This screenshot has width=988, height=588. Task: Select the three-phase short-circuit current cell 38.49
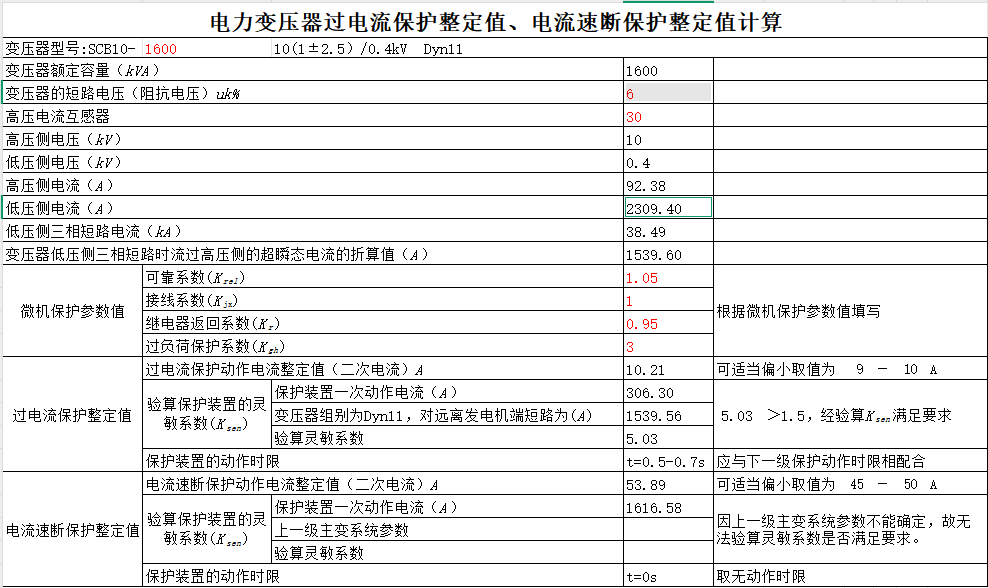tap(667, 231)
